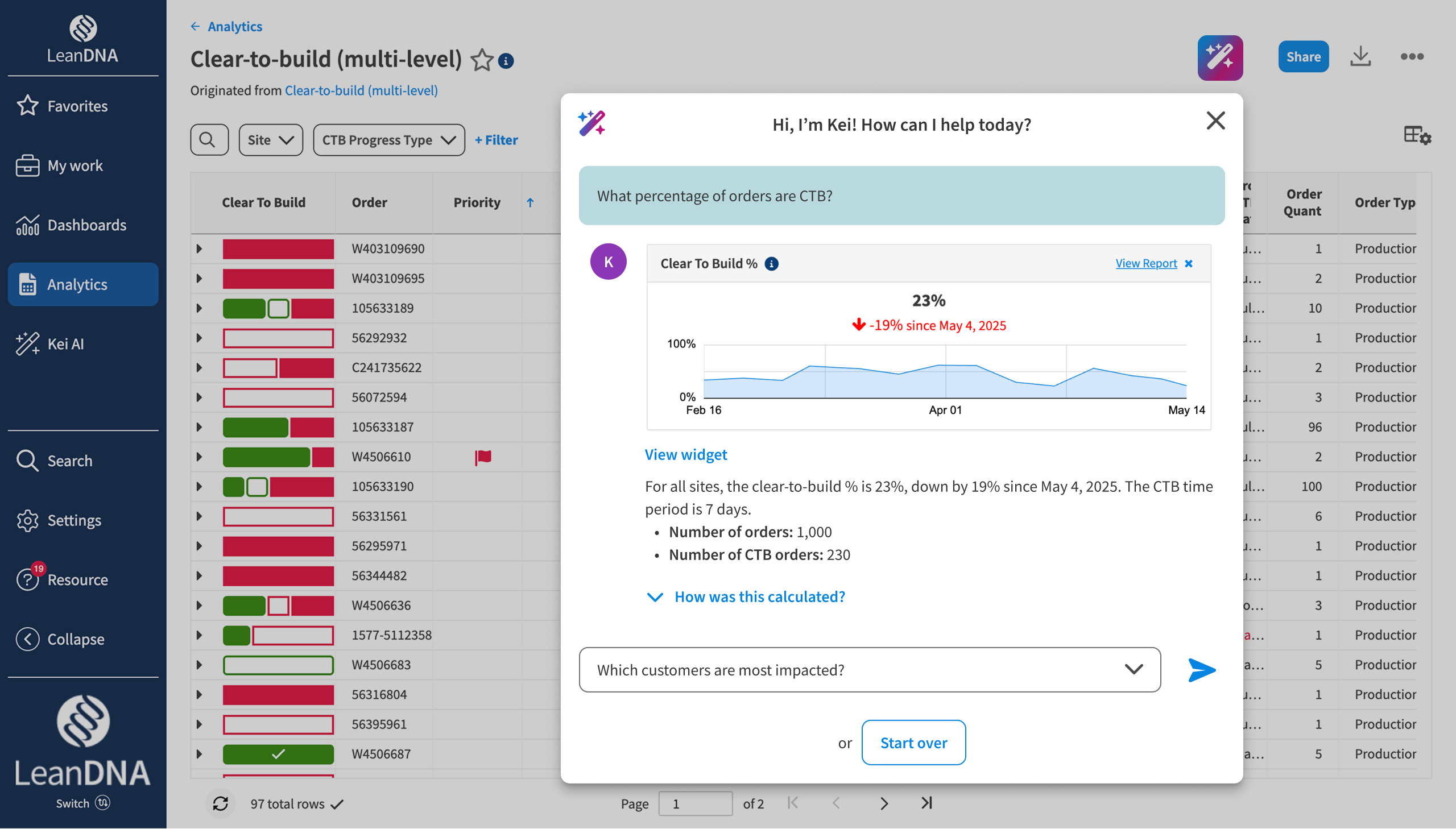Go to the first page arrow
The height and width of the screenshot is (829, 1456).
click(793, 803)
